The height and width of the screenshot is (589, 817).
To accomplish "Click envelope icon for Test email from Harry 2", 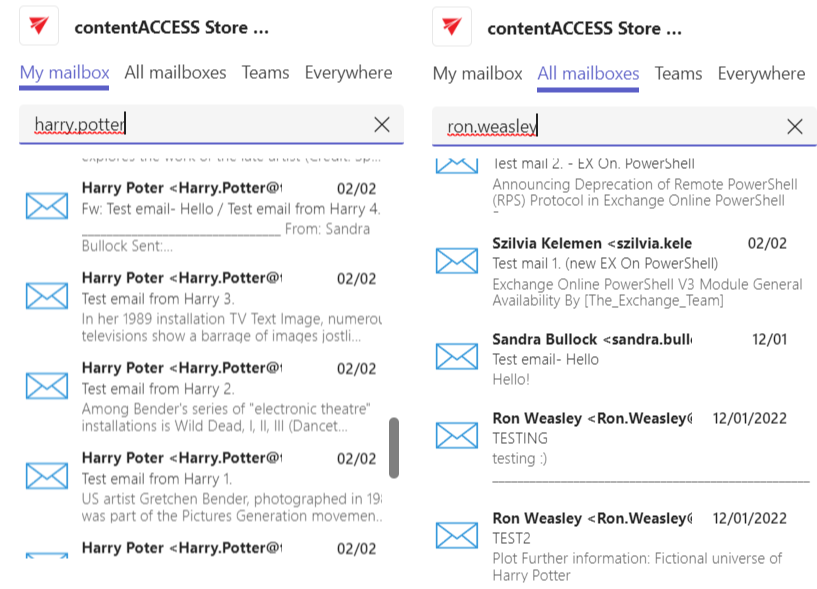I will pyautogui.click(x=46, y=386).
